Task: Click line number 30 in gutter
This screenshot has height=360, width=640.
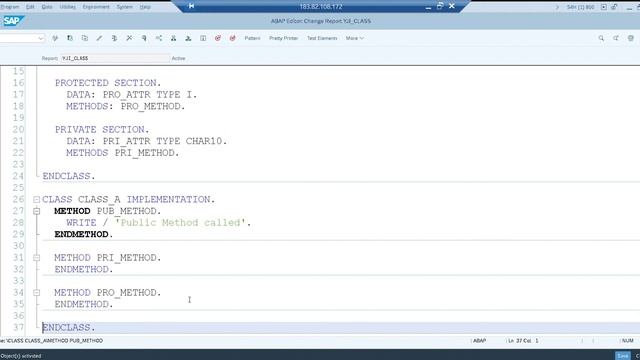Action: click(18, 246)
